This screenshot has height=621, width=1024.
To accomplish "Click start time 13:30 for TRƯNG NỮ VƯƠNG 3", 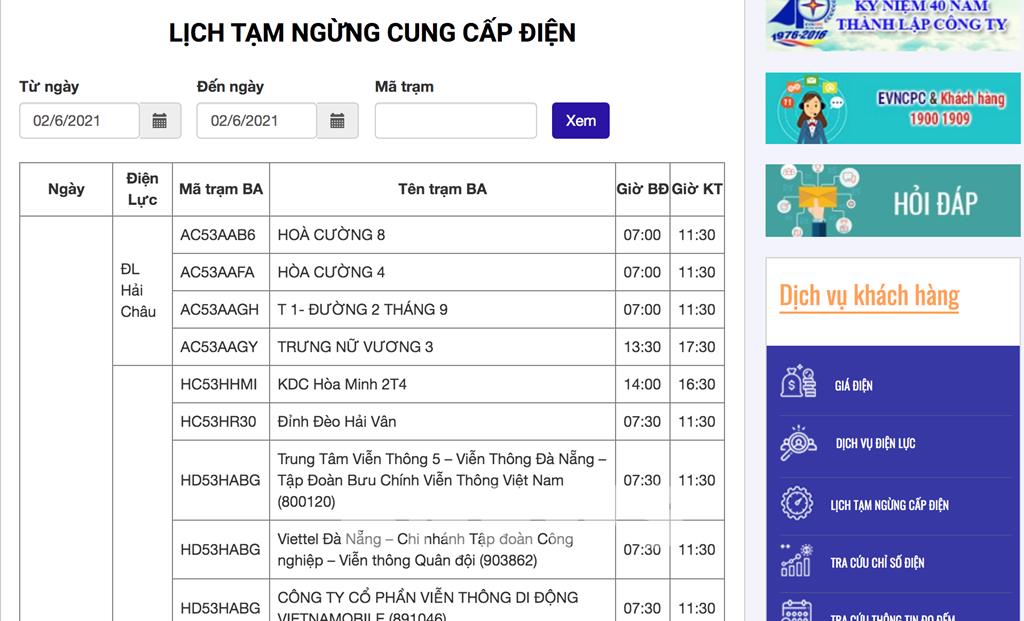I will click(x=643, y=347).
